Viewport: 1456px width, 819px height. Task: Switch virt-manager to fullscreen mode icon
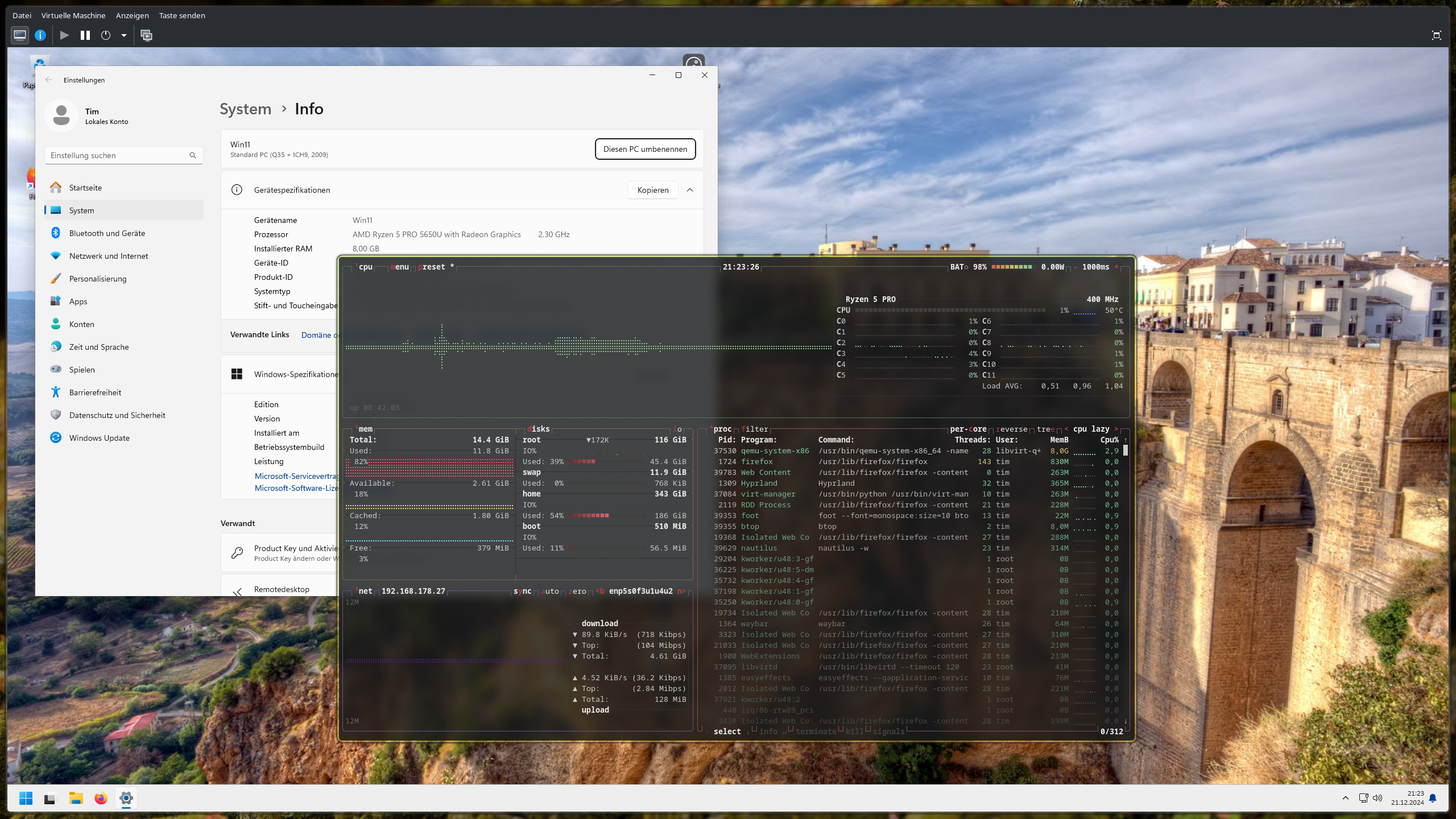(1436, 35)
